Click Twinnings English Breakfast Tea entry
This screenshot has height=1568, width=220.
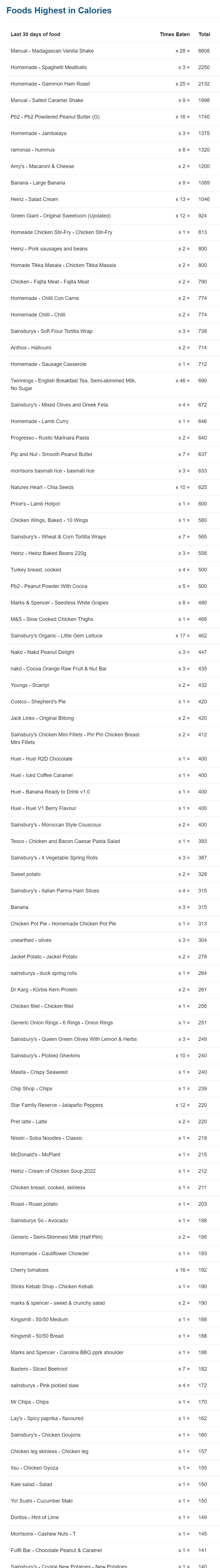pos(110,384)
